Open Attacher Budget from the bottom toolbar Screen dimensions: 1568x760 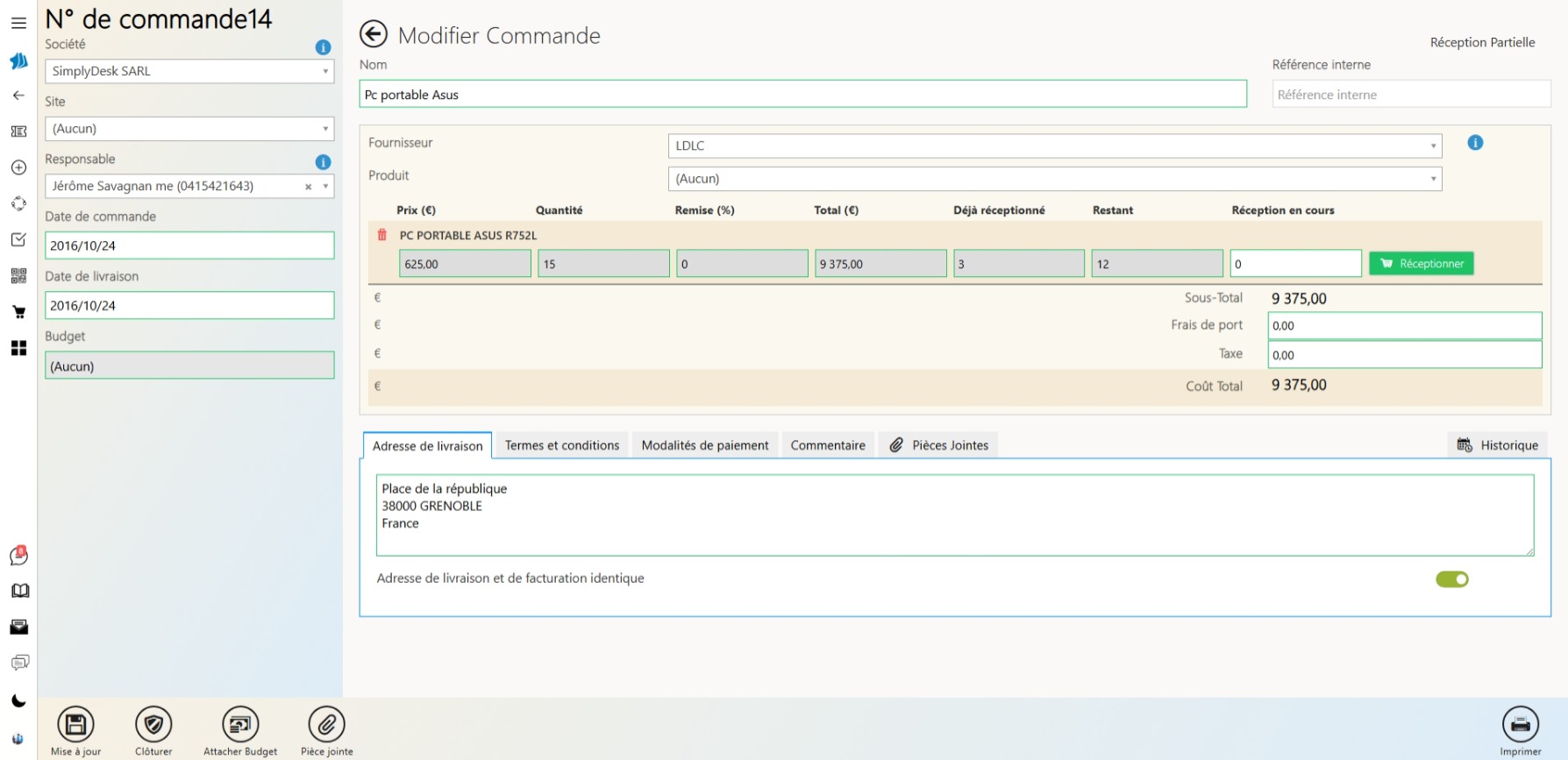pos(240,725)
